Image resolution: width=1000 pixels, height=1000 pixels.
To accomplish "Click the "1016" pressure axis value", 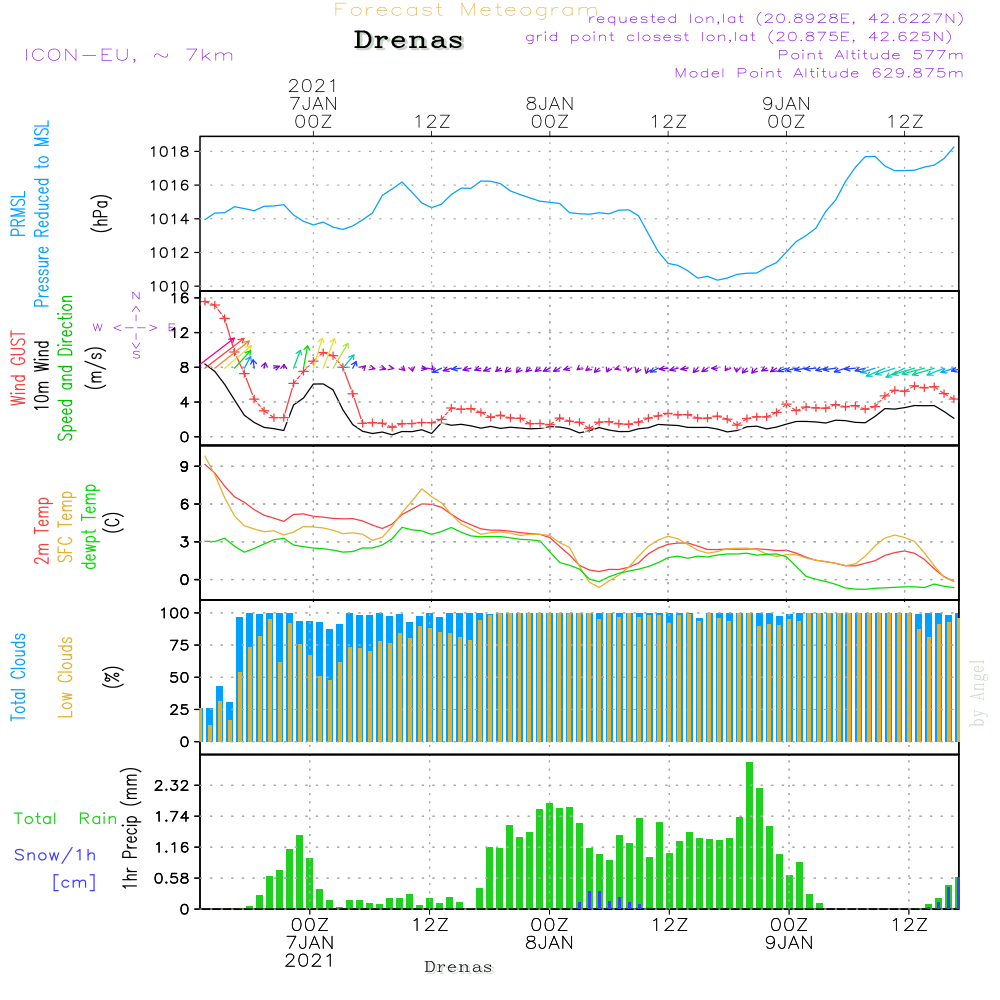I will pos(170,186).
